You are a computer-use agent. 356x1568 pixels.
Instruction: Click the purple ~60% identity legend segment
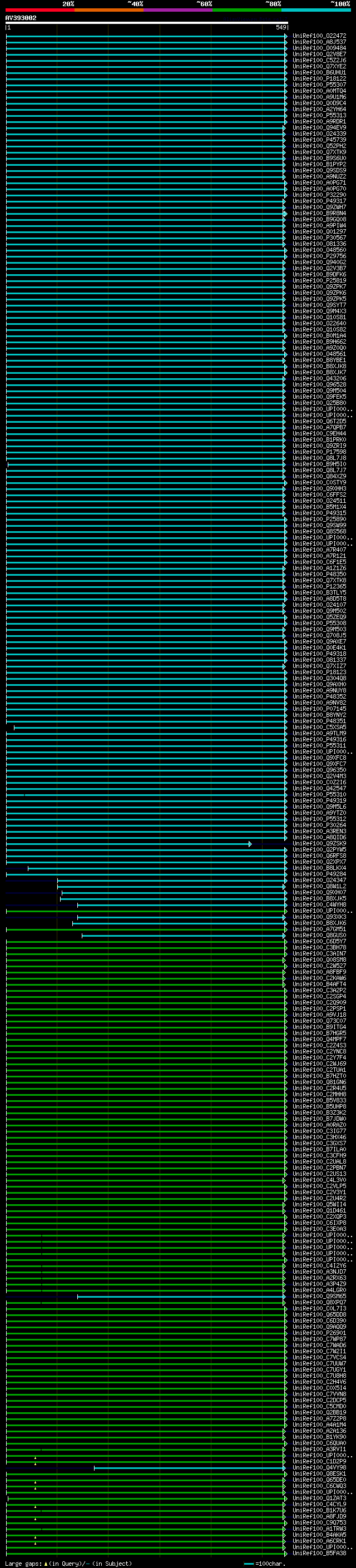179,10
